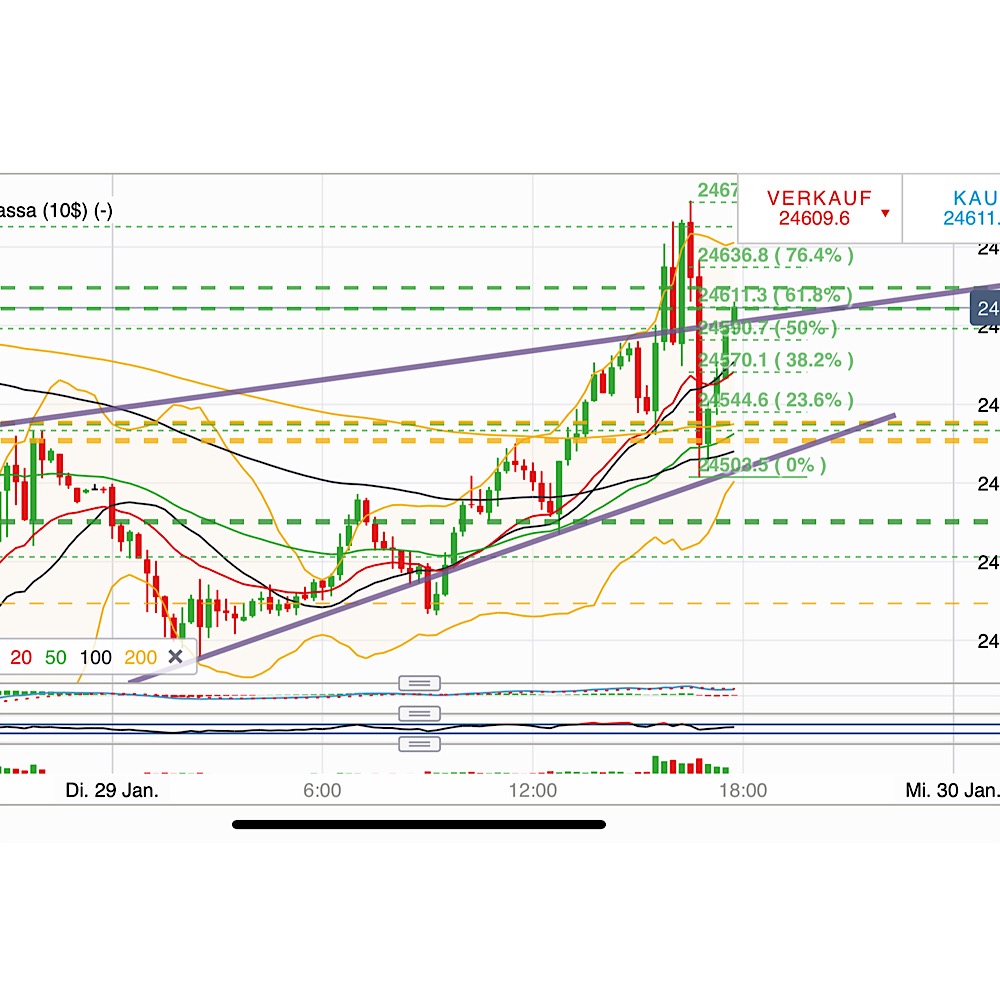Click the 100-period moving average legend entry

[96, 658]
